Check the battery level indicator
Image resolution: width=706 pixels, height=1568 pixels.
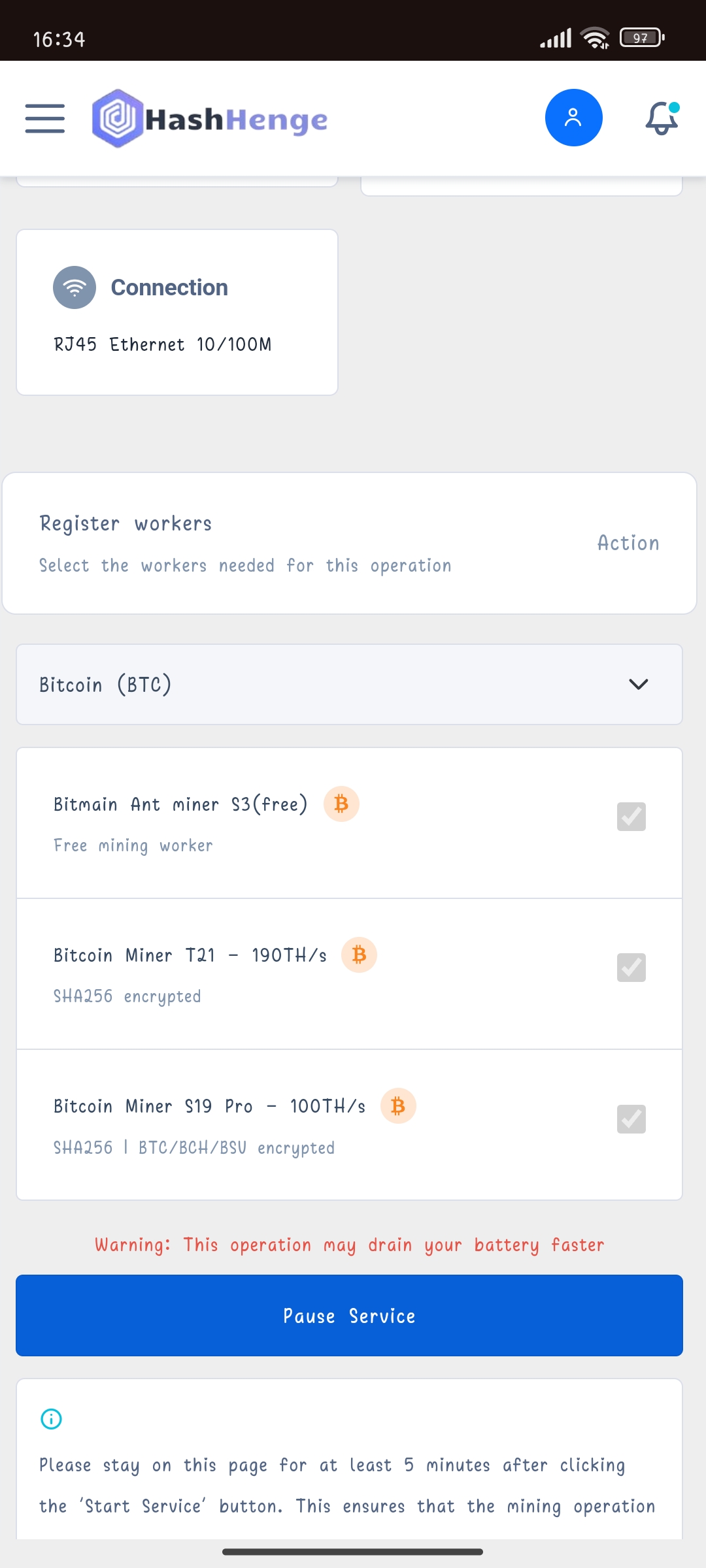(x=641, y=37)
